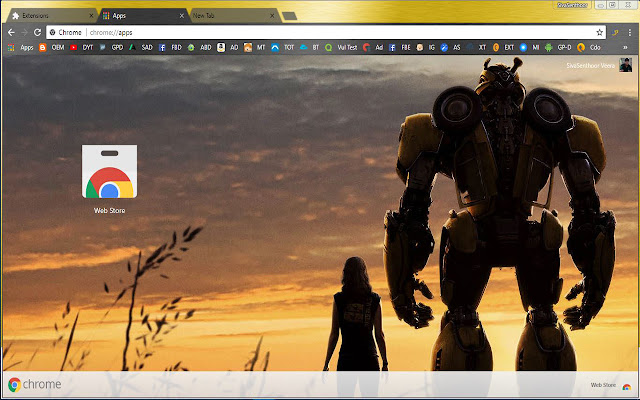
Task: Click the Reload page button
Action: [39, 32]
